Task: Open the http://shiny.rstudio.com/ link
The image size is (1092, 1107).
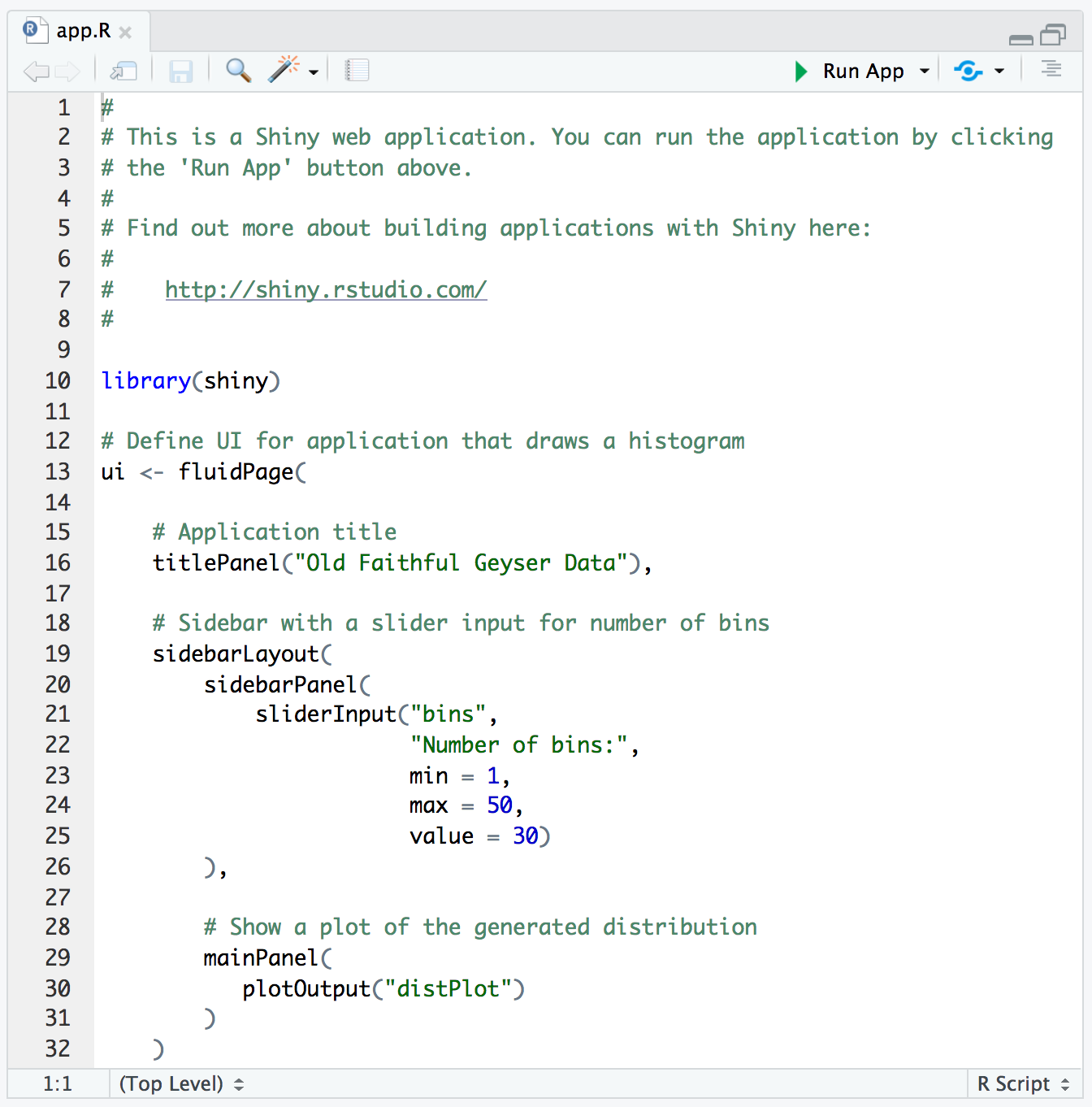Action: tap(326, 289)
